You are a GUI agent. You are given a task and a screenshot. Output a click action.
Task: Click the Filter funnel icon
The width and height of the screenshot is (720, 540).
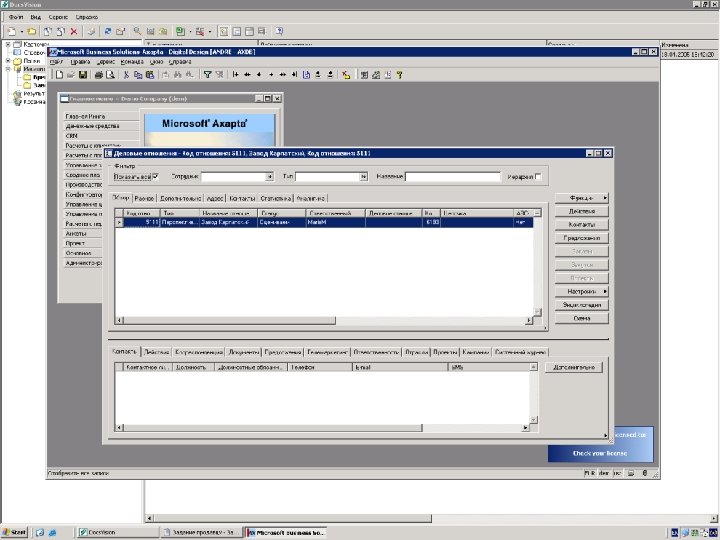pos(208,74)
